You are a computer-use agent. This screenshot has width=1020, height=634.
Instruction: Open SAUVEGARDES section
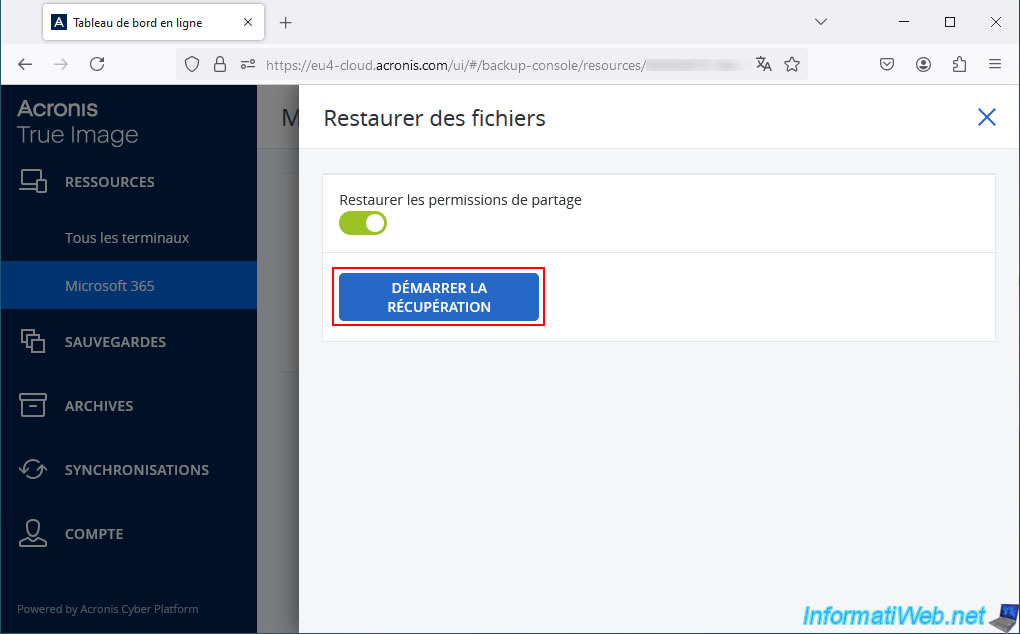coord(115,342)
